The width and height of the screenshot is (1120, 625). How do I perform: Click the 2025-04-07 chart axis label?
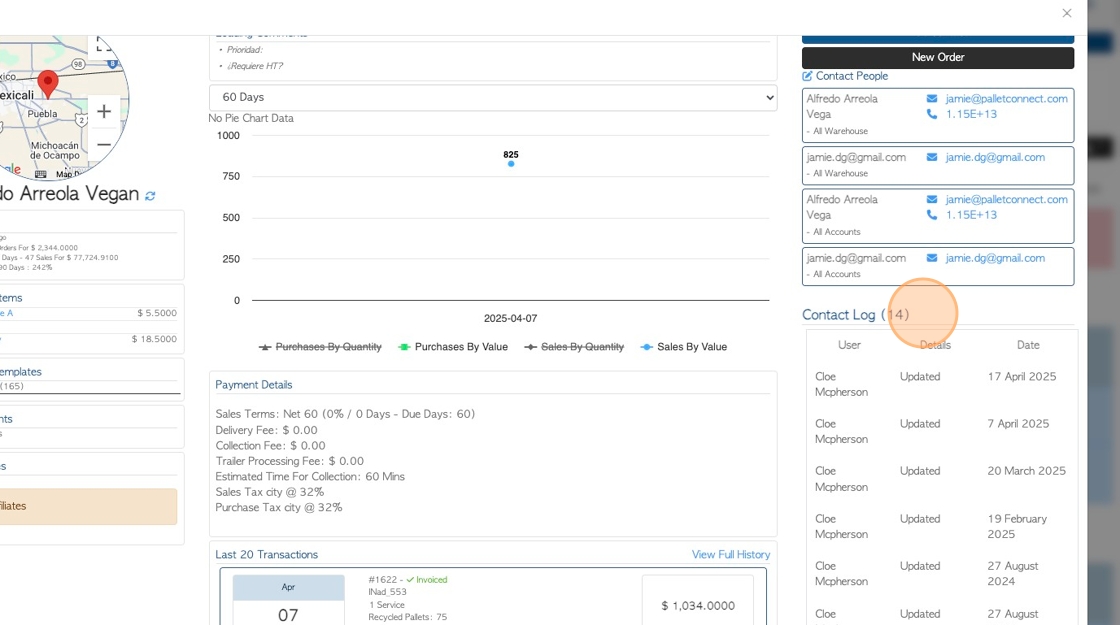point(510,319)
